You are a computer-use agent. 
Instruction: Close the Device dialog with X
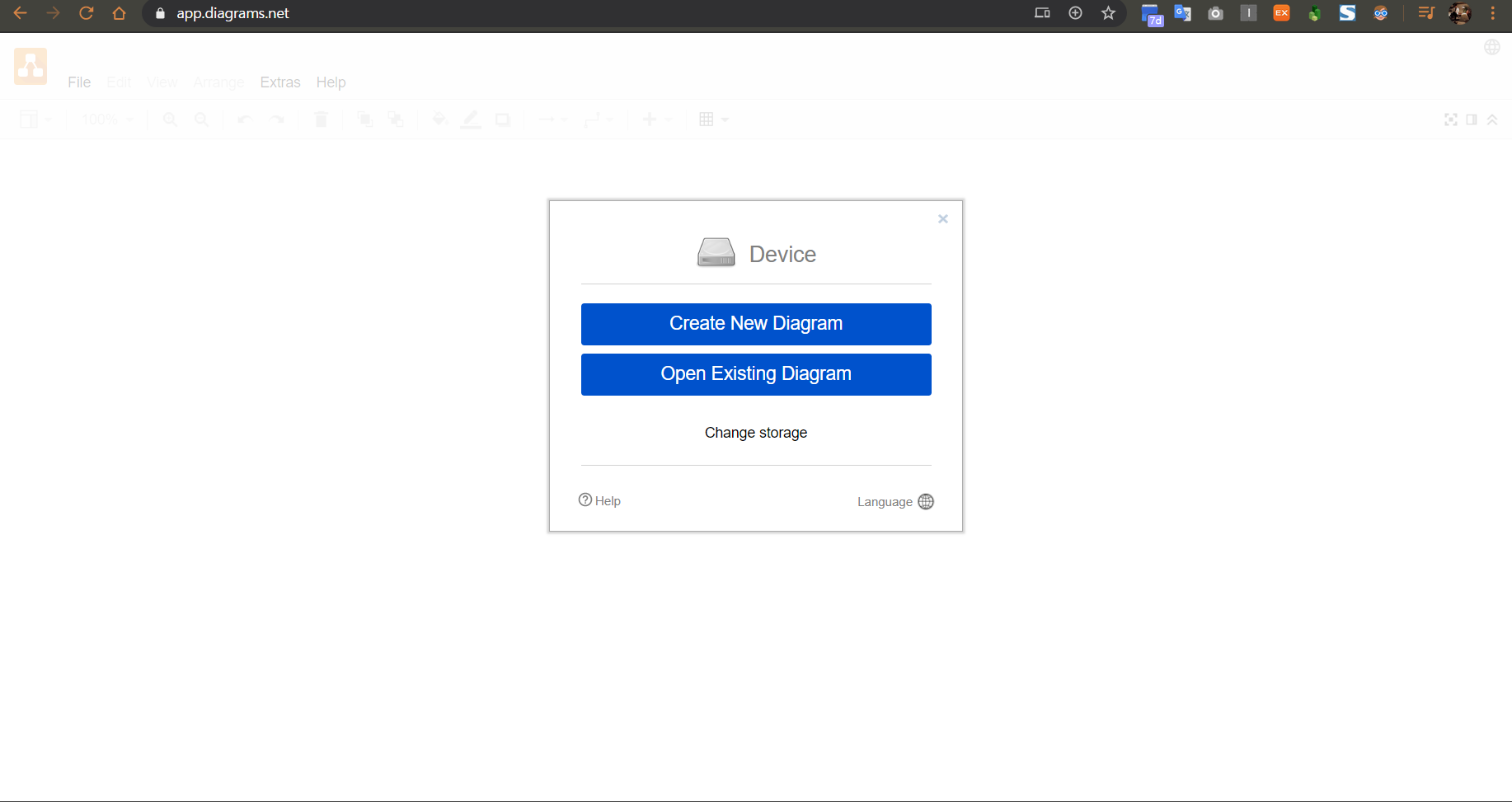pos(943,218)
